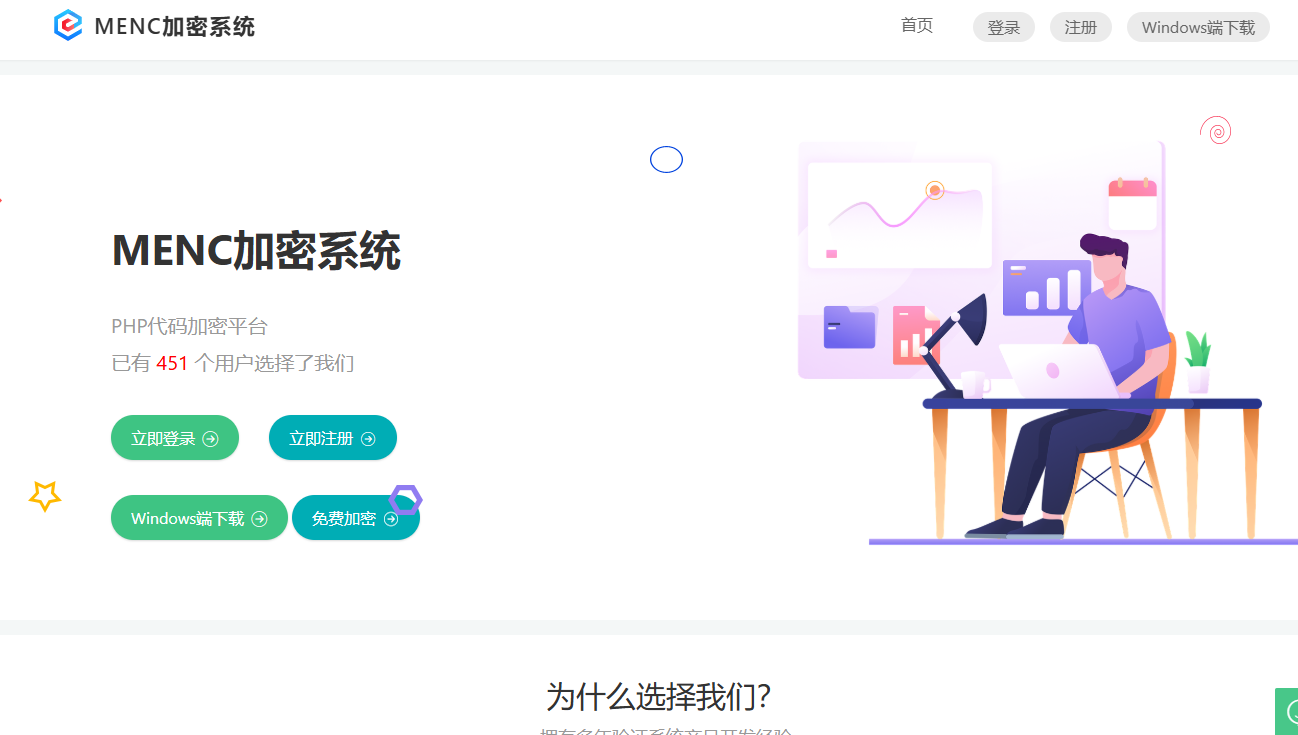Open the 首页 navigation item
Viewport: 1298px width, 735px height.
tap(917, 26)
